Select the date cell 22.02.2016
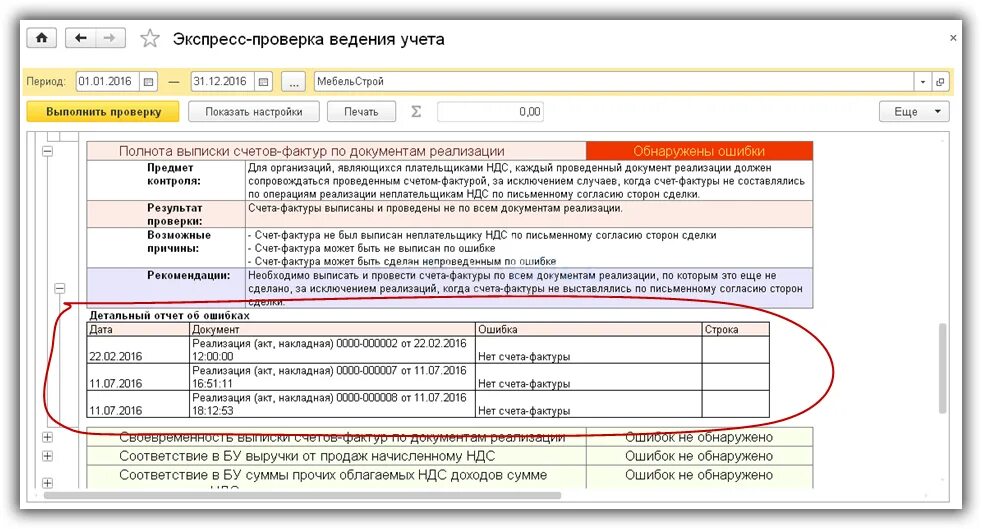The image size is (982, 529). point(138,350)
